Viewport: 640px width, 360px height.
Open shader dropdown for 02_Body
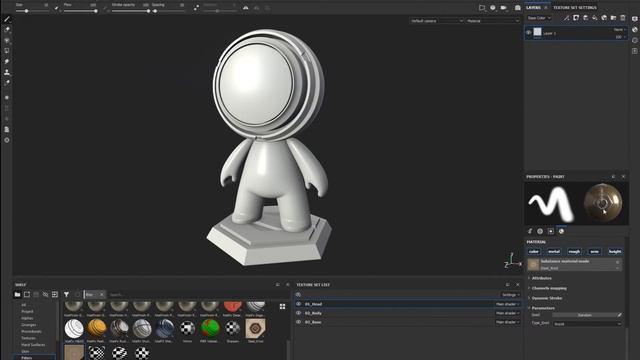click(507, 313)
